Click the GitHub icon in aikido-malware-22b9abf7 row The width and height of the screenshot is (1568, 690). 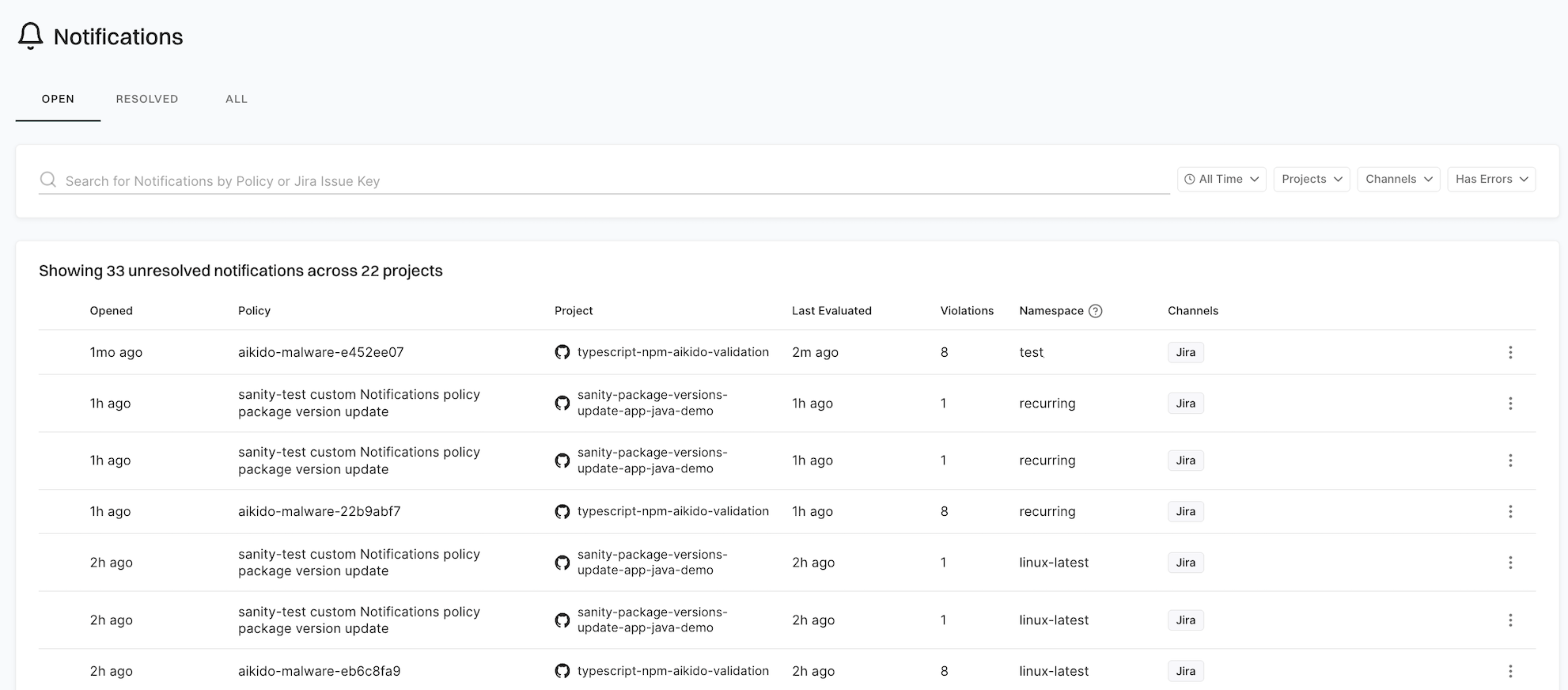point(562,511)
